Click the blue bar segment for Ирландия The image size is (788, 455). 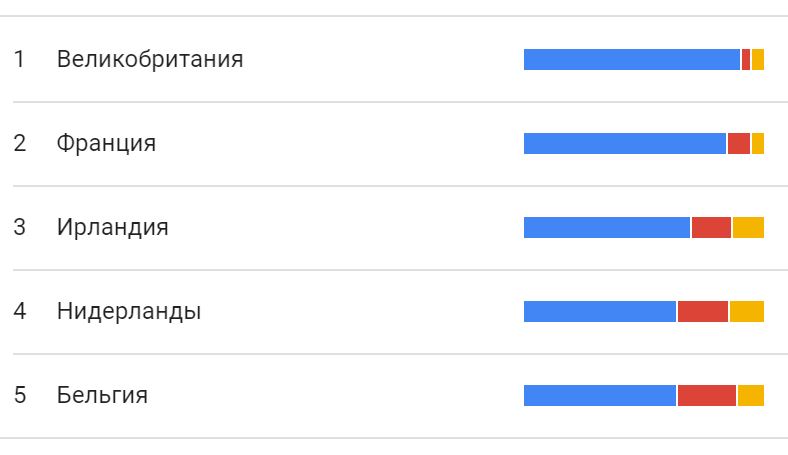607,227
